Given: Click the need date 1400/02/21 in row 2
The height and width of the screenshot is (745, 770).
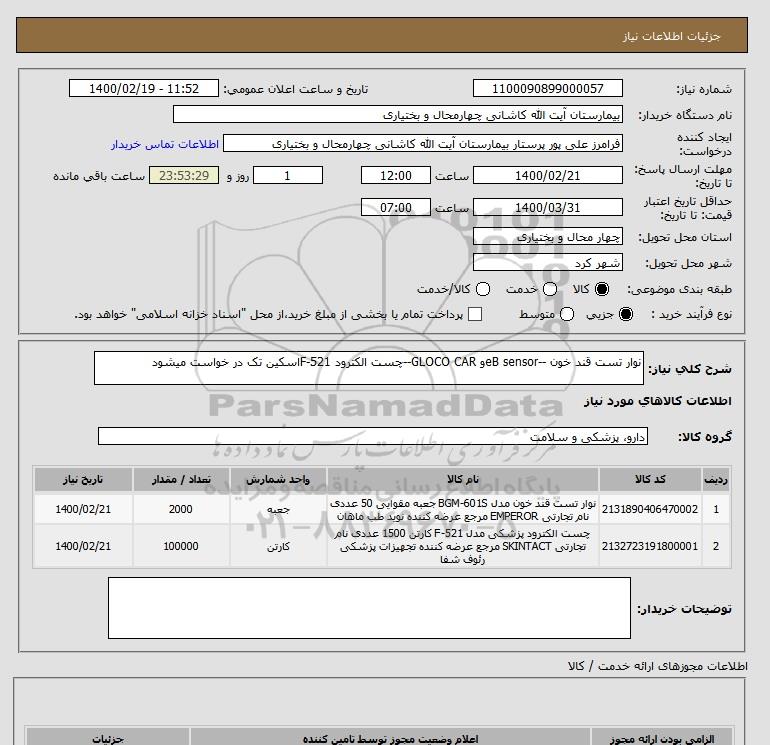Looking at the screenshot, I should click(x=83, y=546).
